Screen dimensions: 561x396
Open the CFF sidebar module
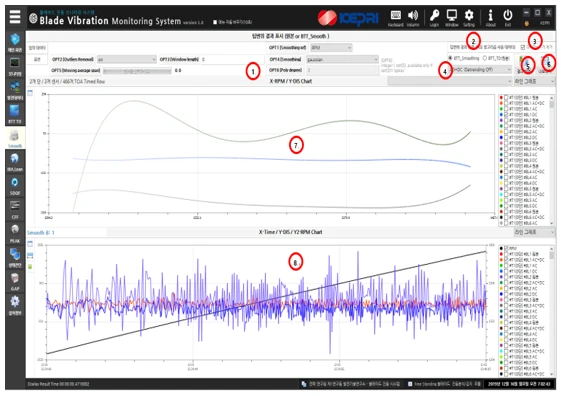15,209
